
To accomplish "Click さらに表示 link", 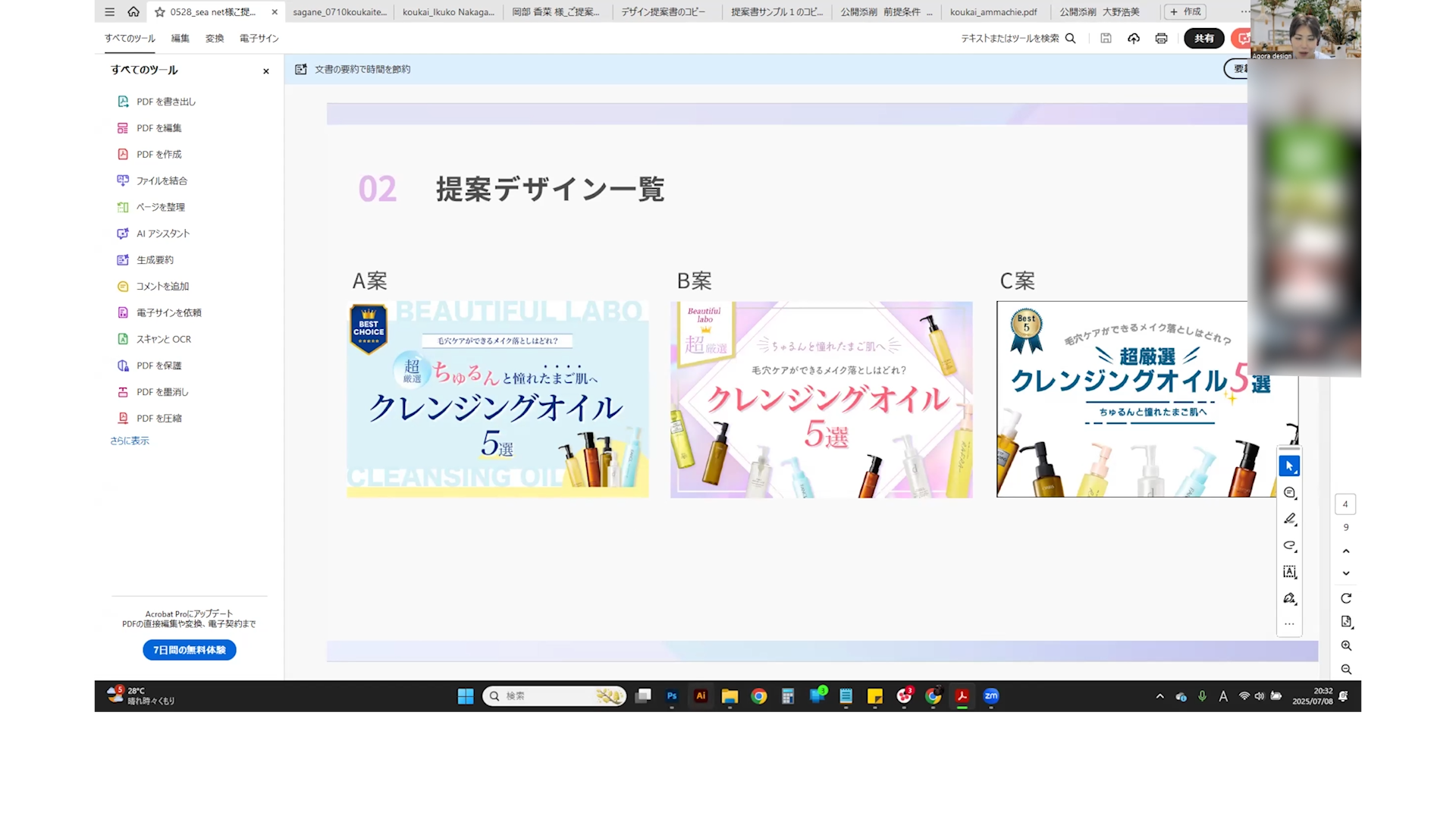I will coord(130,441).
